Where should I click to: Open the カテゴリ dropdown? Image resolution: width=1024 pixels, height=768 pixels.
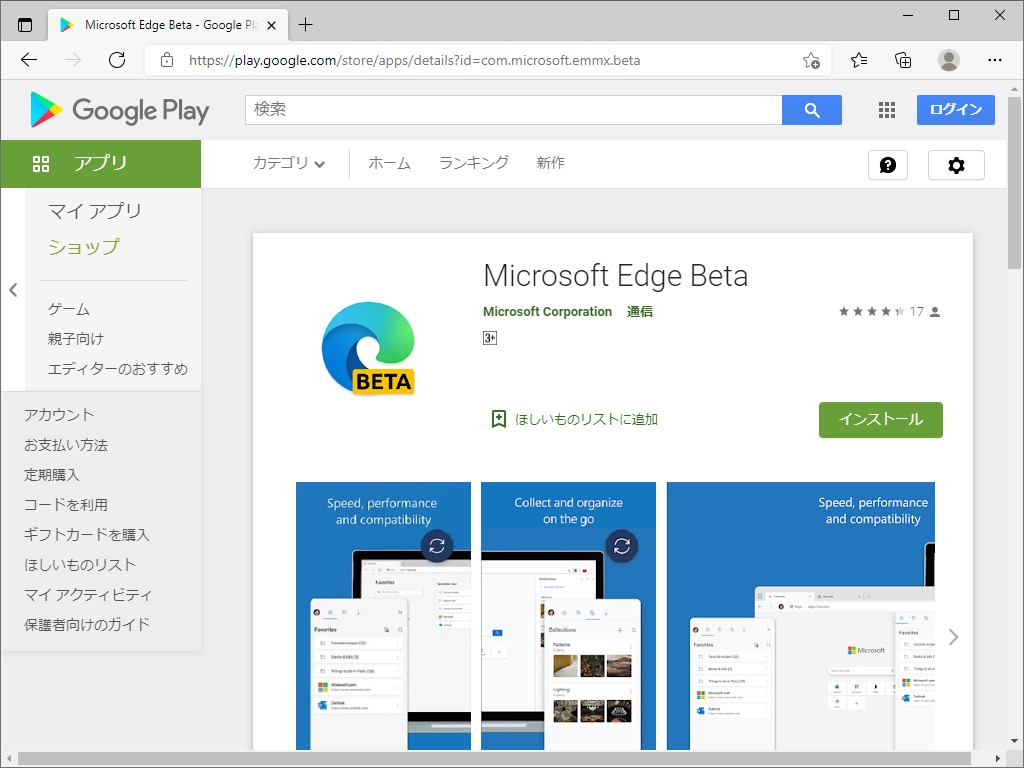(x=289, y=164)
